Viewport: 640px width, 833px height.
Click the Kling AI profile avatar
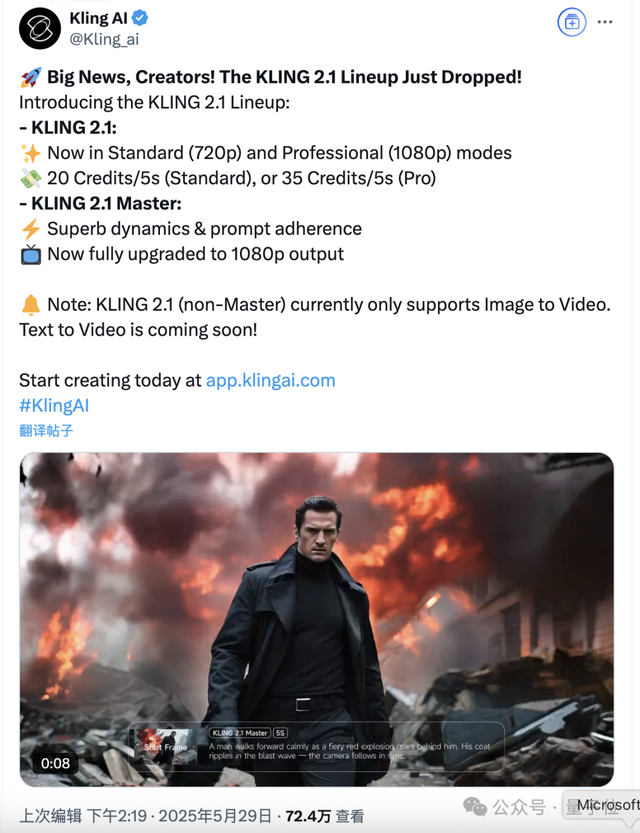[40, 29]
